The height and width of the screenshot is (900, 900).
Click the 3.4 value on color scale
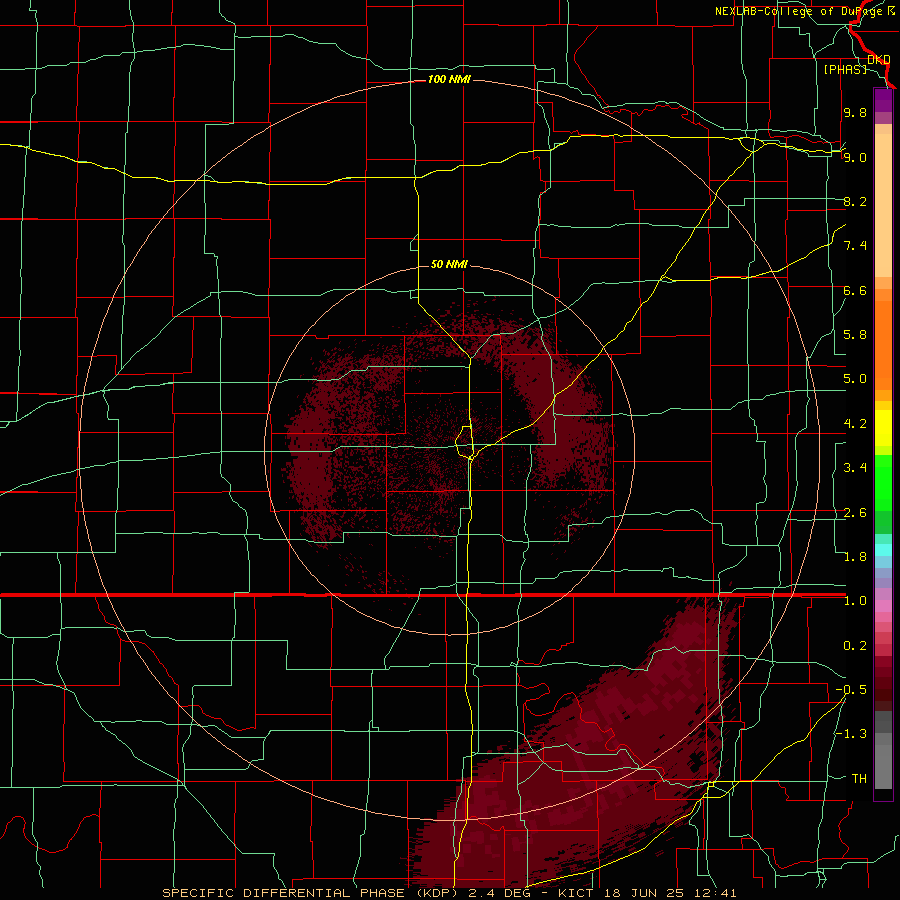point(855,468)
